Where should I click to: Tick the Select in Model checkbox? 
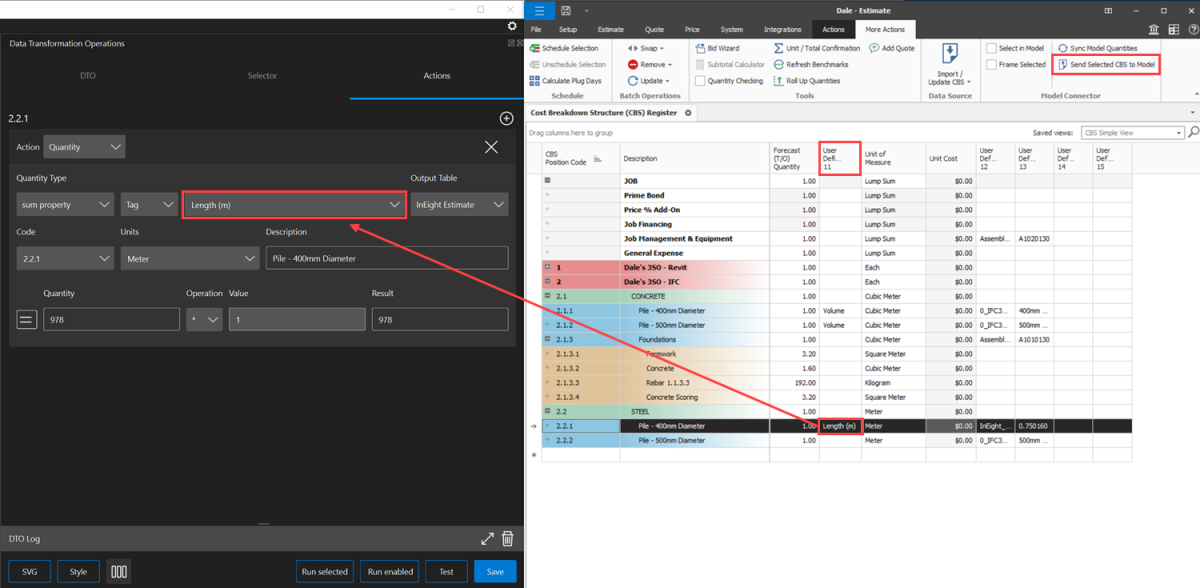point(991,48)
